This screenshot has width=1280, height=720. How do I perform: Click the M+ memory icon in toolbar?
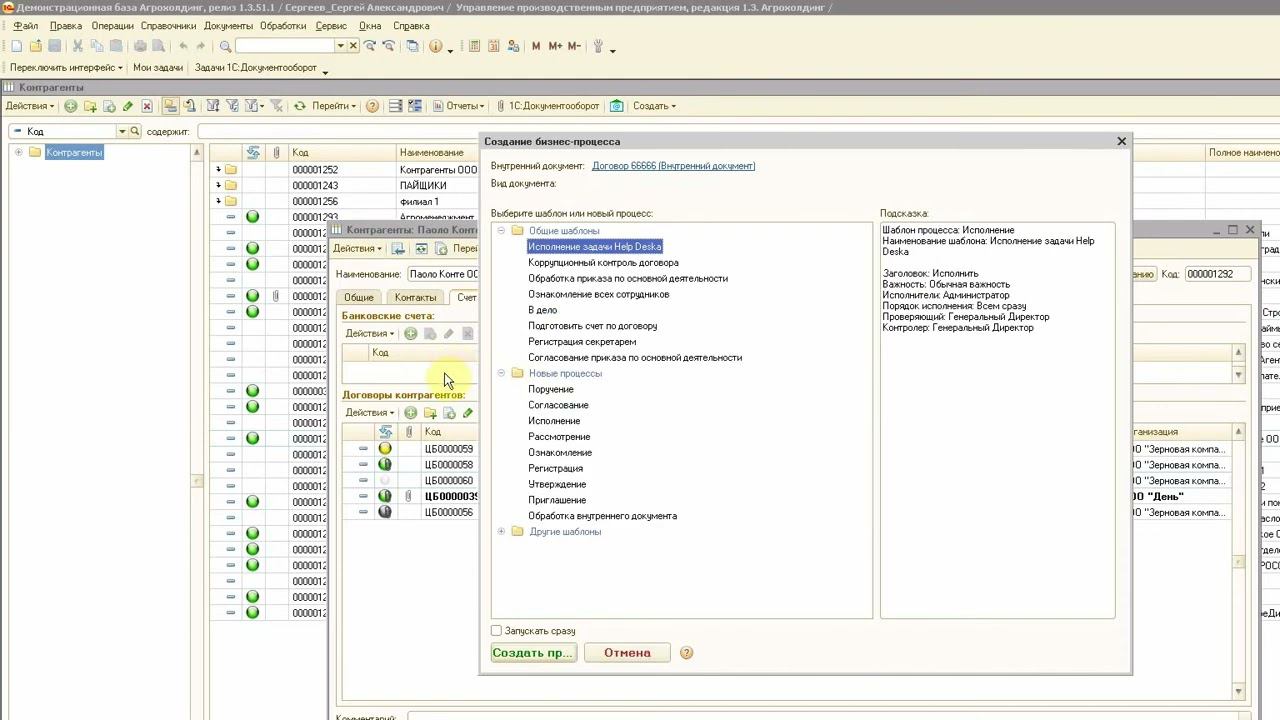point(555,46)
